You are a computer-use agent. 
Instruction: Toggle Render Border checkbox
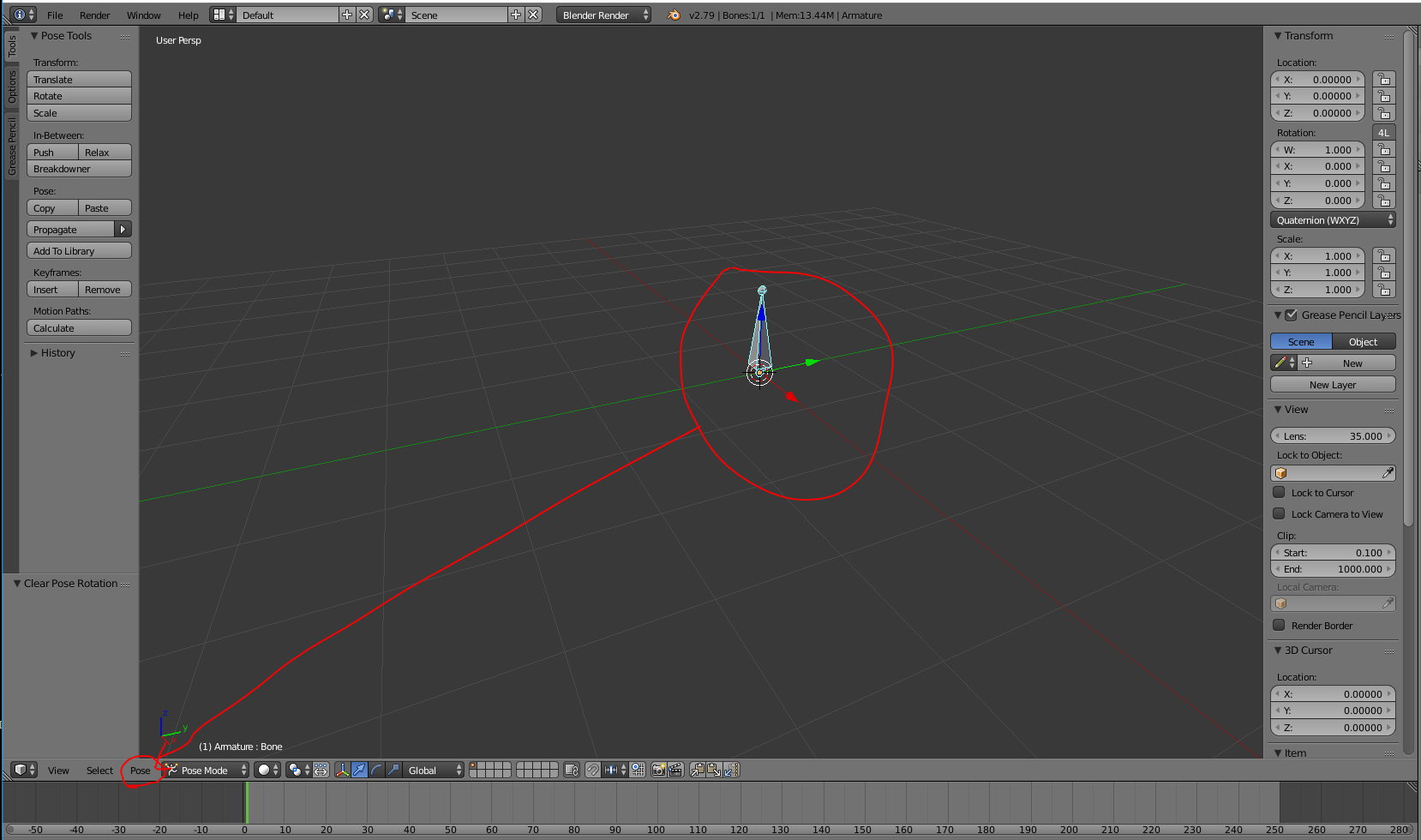click(1280, 625)
